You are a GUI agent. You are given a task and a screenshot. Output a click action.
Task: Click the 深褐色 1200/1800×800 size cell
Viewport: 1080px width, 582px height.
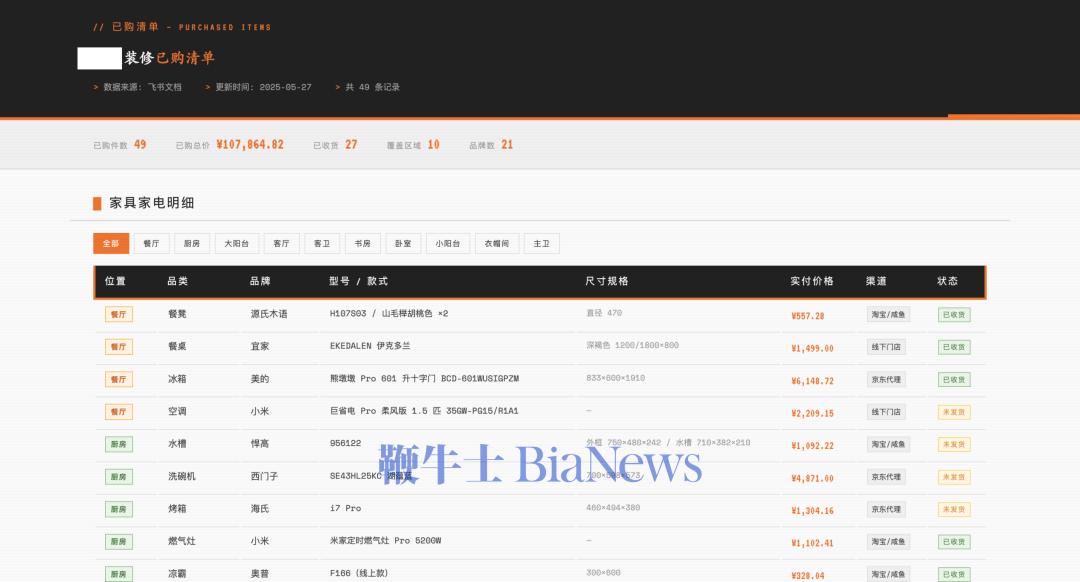(632, 345)
